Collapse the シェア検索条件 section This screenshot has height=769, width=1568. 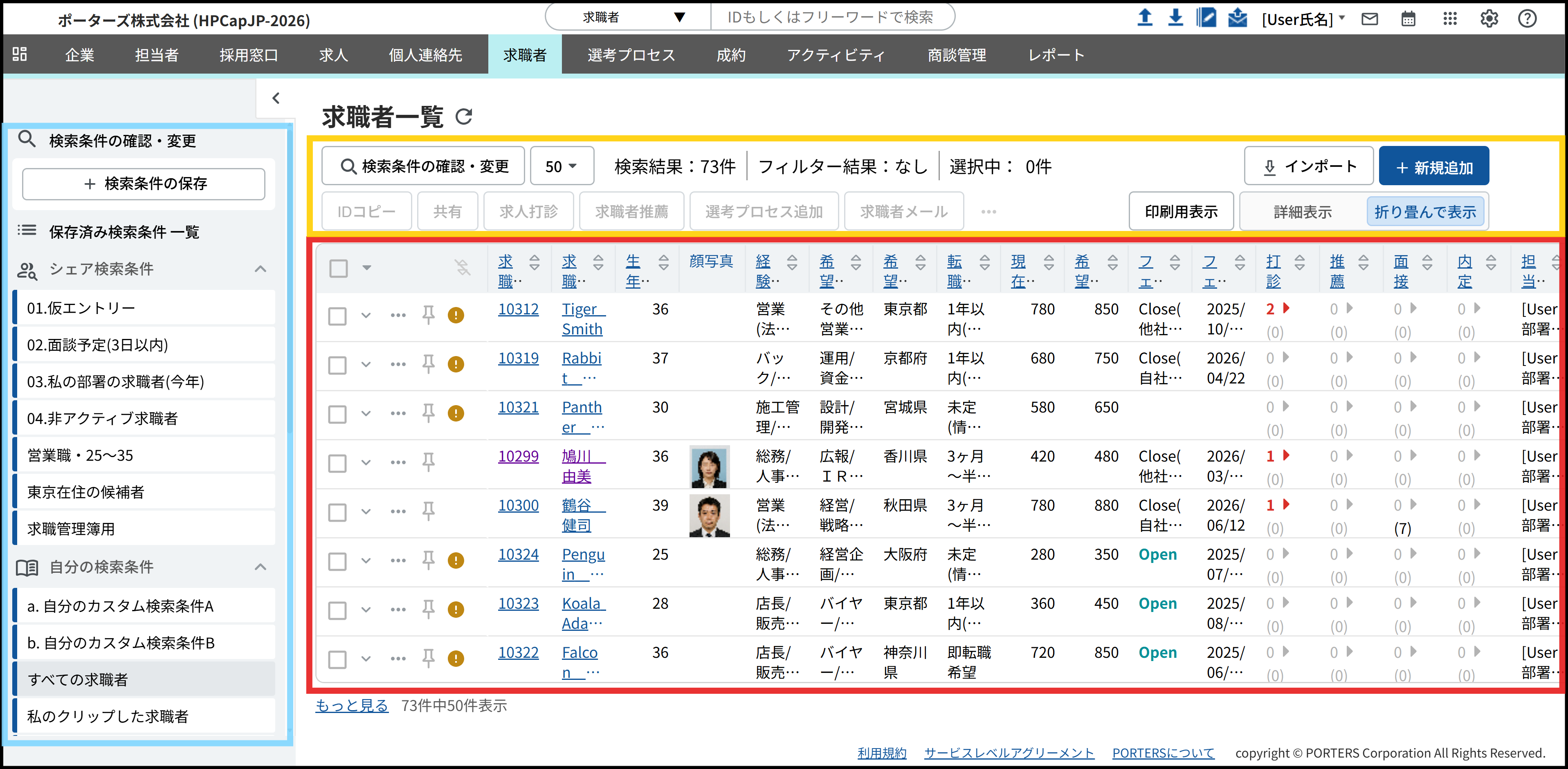261,268
